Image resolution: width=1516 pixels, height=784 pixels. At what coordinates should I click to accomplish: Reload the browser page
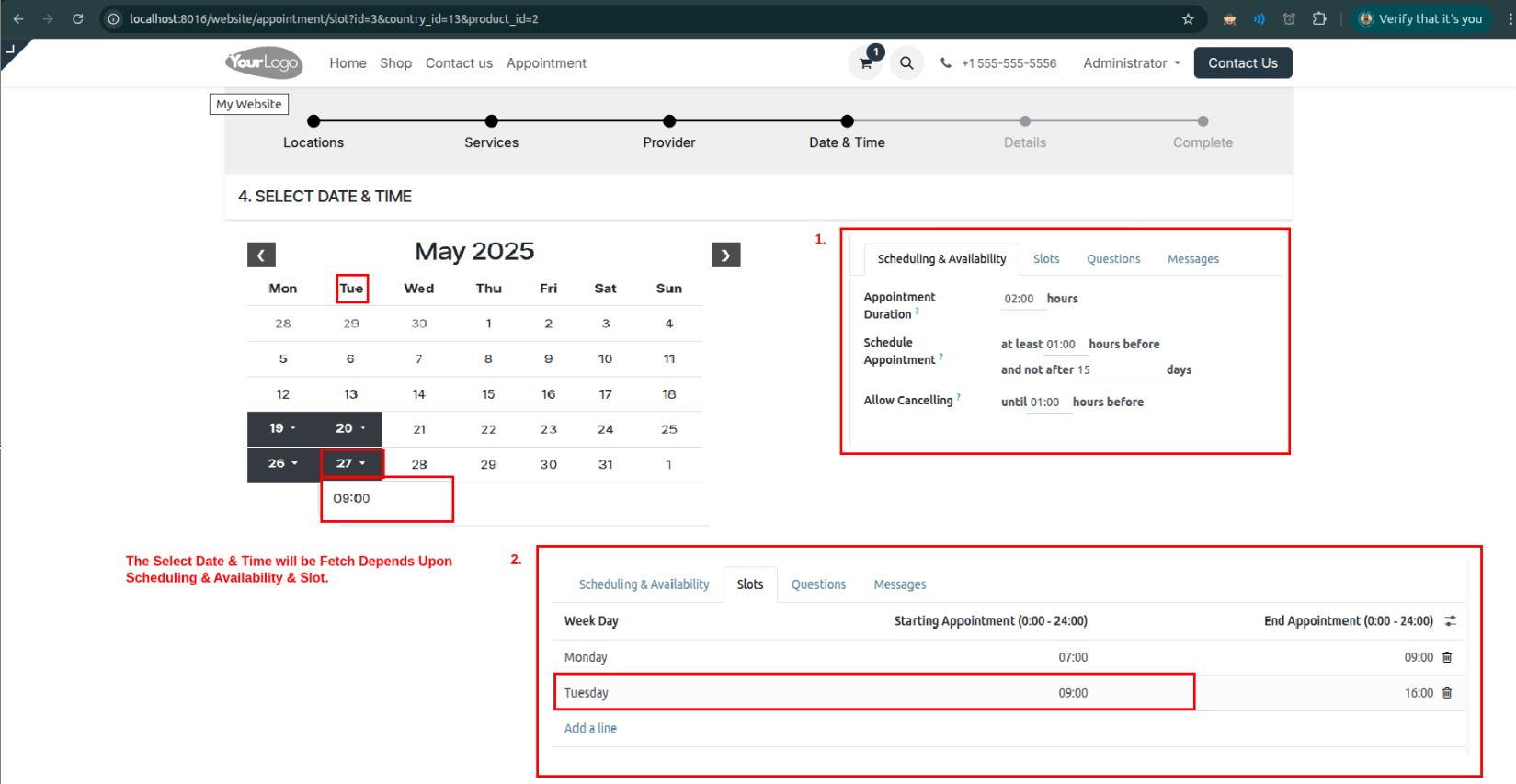(x=78, y=18)
